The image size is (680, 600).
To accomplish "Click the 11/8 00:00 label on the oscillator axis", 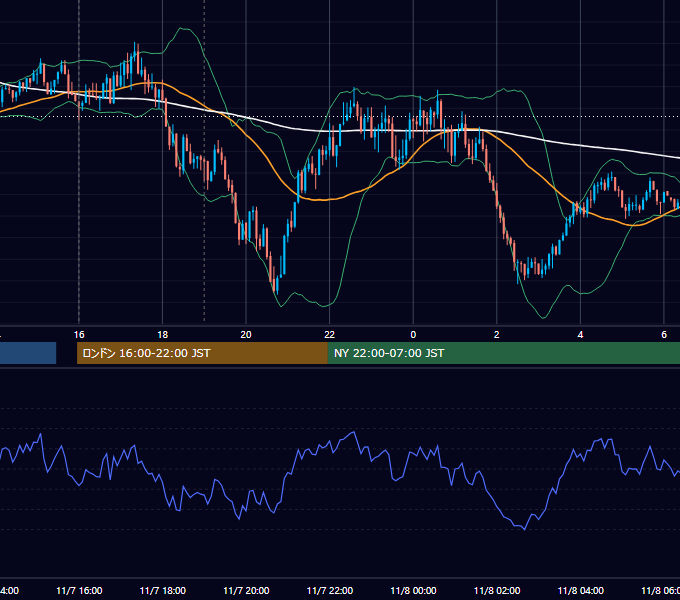I will click(x=413, y=591).
